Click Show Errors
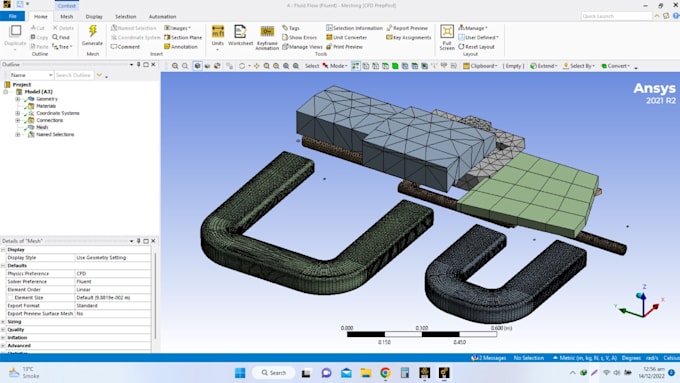 coord(299,37)
